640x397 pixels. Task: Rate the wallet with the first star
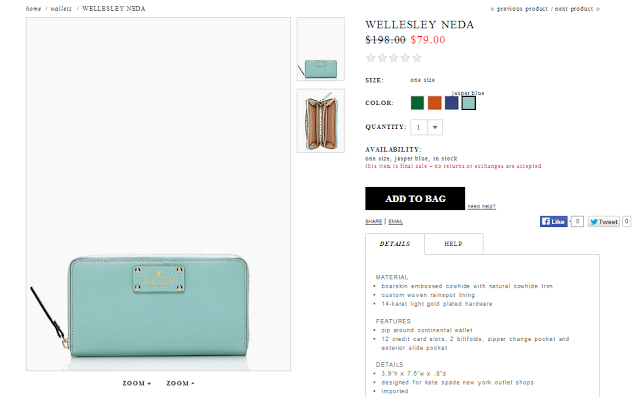(371, 58)
